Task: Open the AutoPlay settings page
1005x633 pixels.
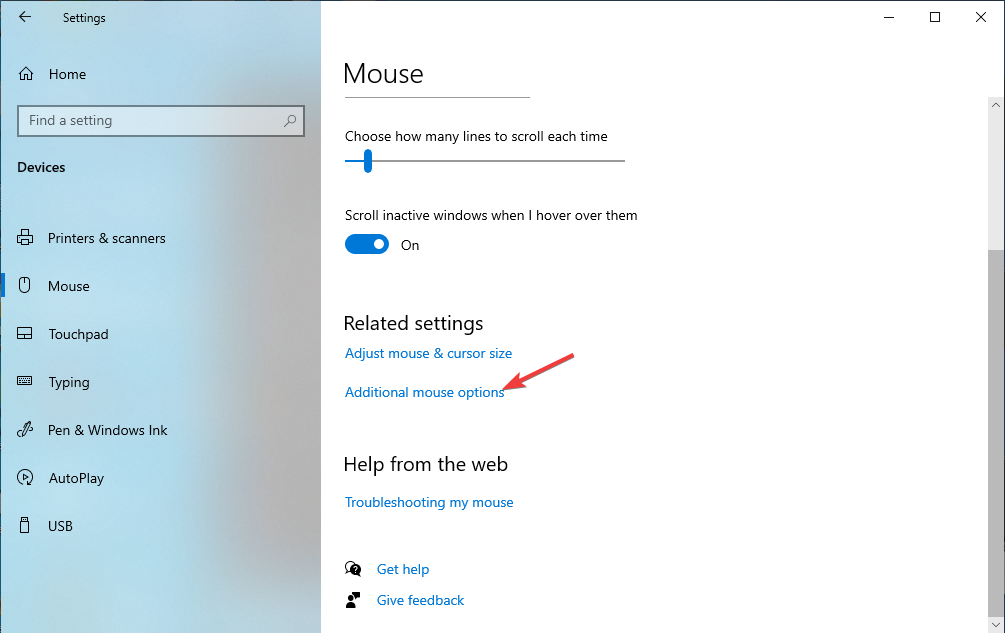Action: click(x=76, y=478)
